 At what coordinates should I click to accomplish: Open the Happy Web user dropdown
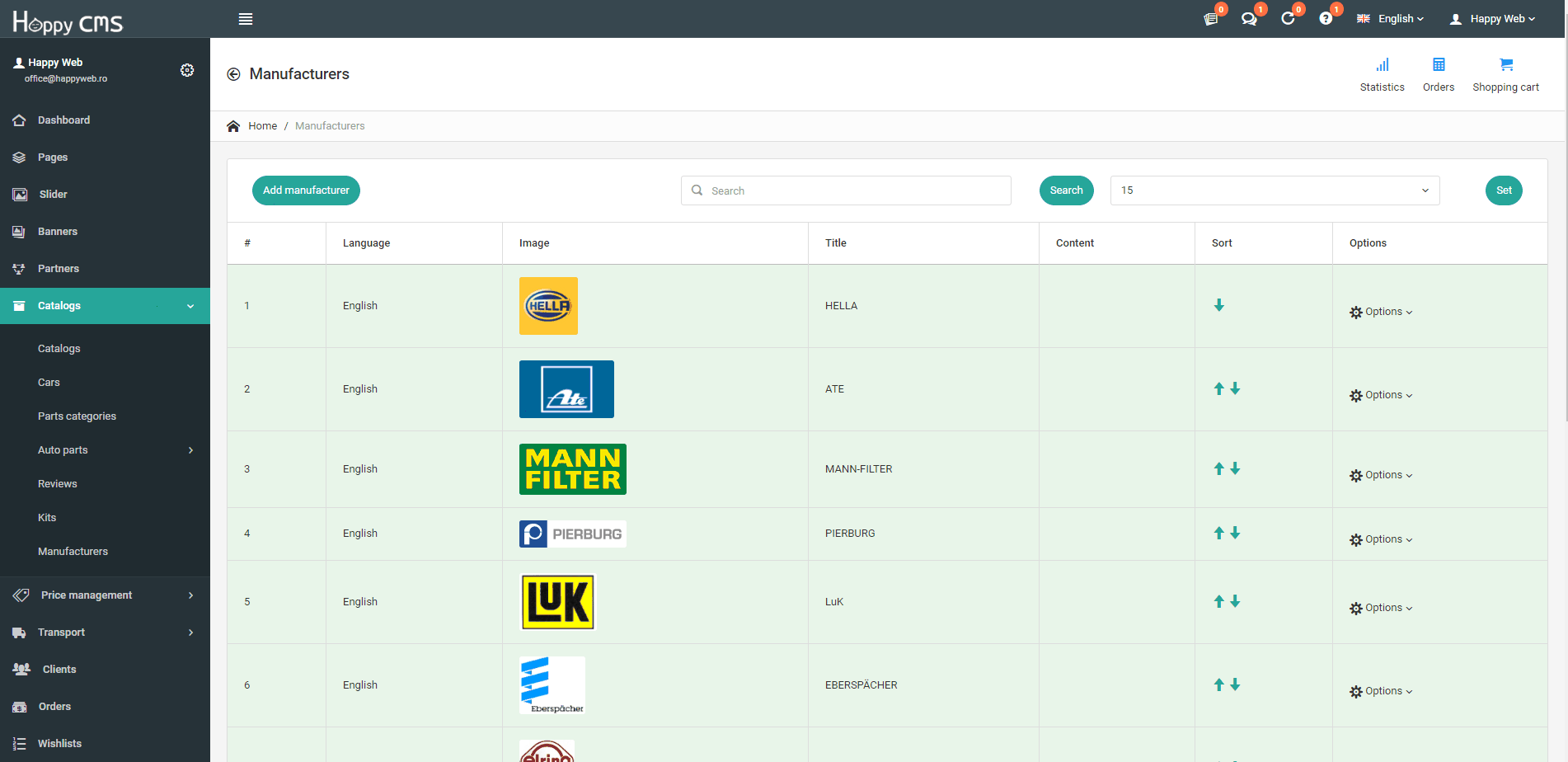(x=1493, y=19)
